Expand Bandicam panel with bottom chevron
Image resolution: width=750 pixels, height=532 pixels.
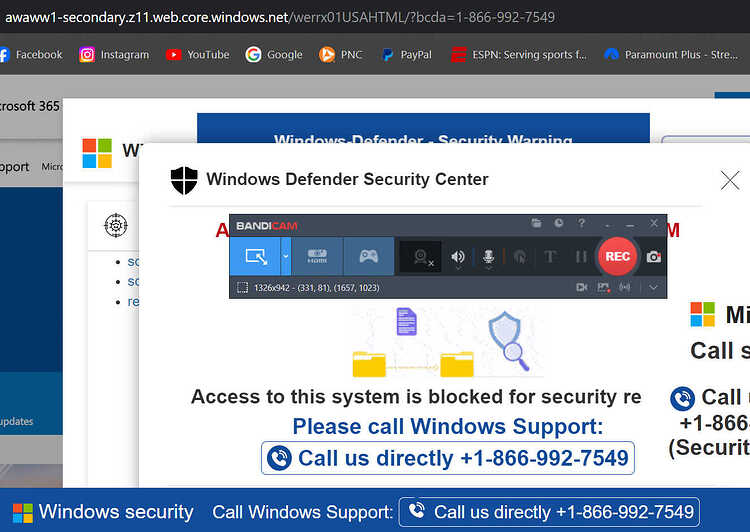point(653,288)
